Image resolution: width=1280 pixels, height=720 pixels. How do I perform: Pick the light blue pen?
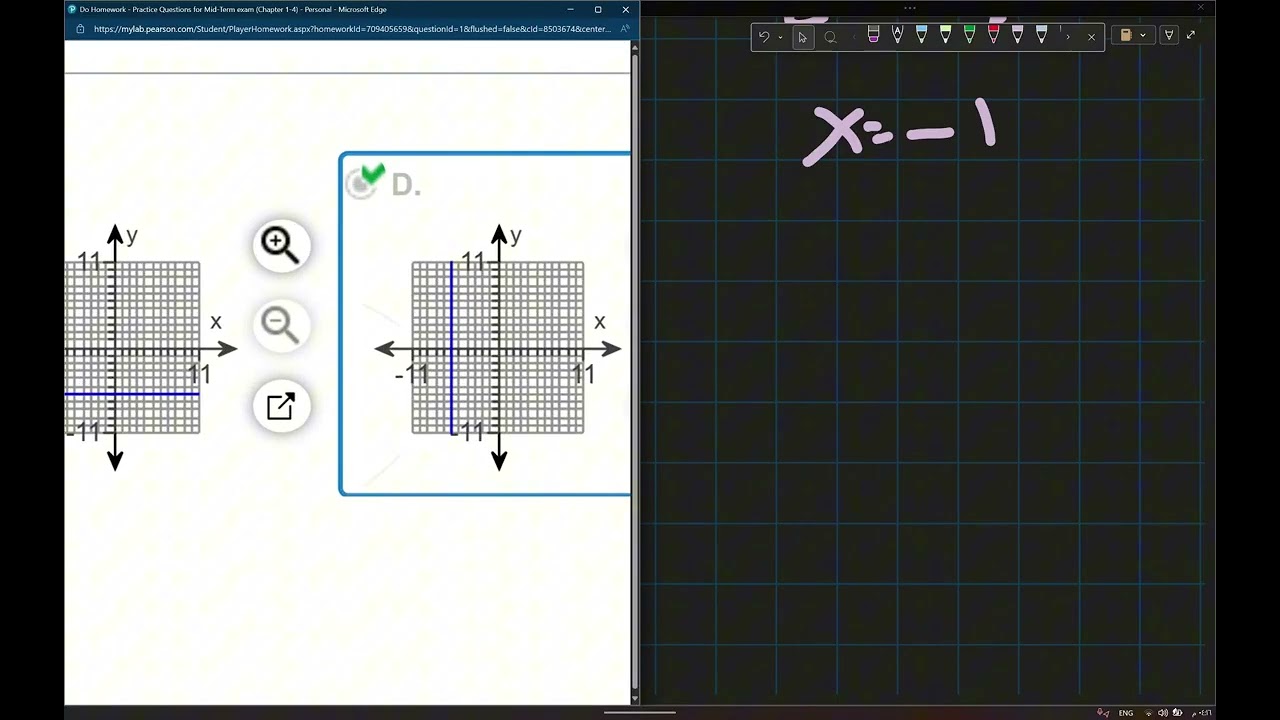[x=921, y=35]
